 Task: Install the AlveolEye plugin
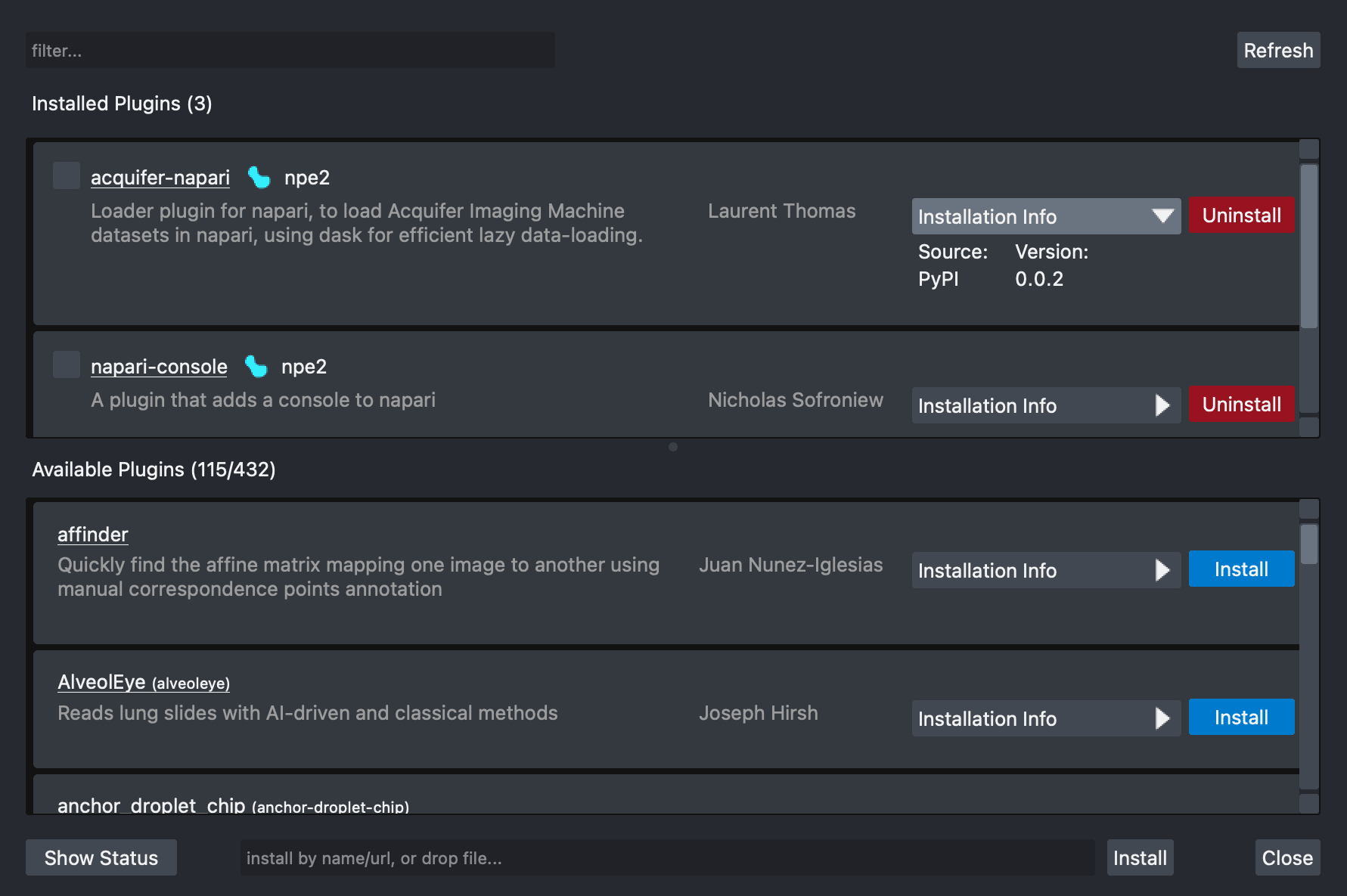click(1240, 717)
